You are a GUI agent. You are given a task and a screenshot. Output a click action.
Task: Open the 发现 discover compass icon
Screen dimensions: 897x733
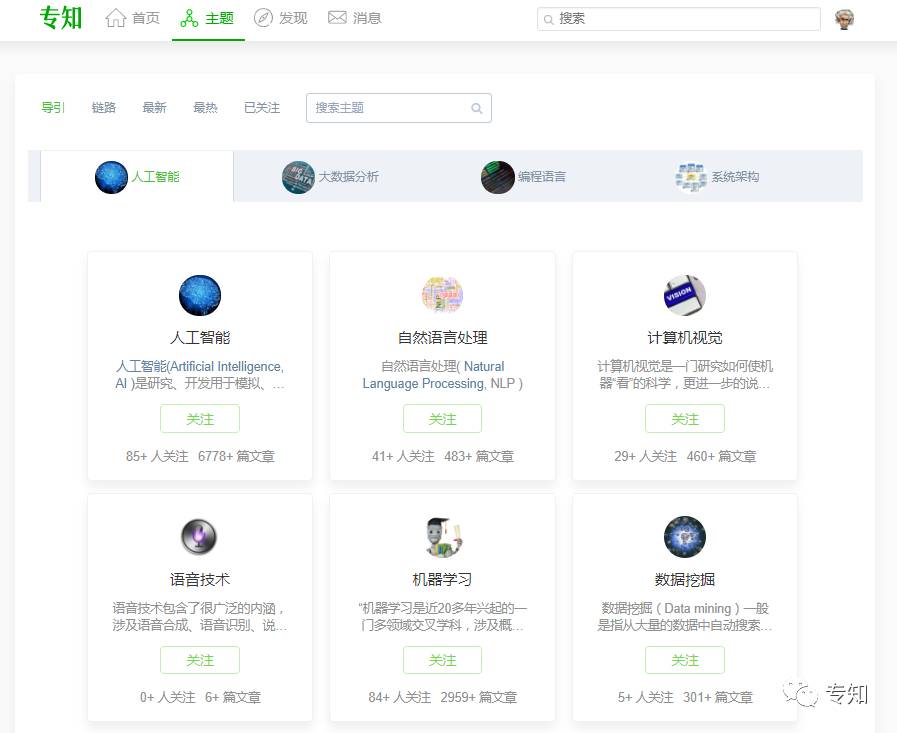(263, 18)
